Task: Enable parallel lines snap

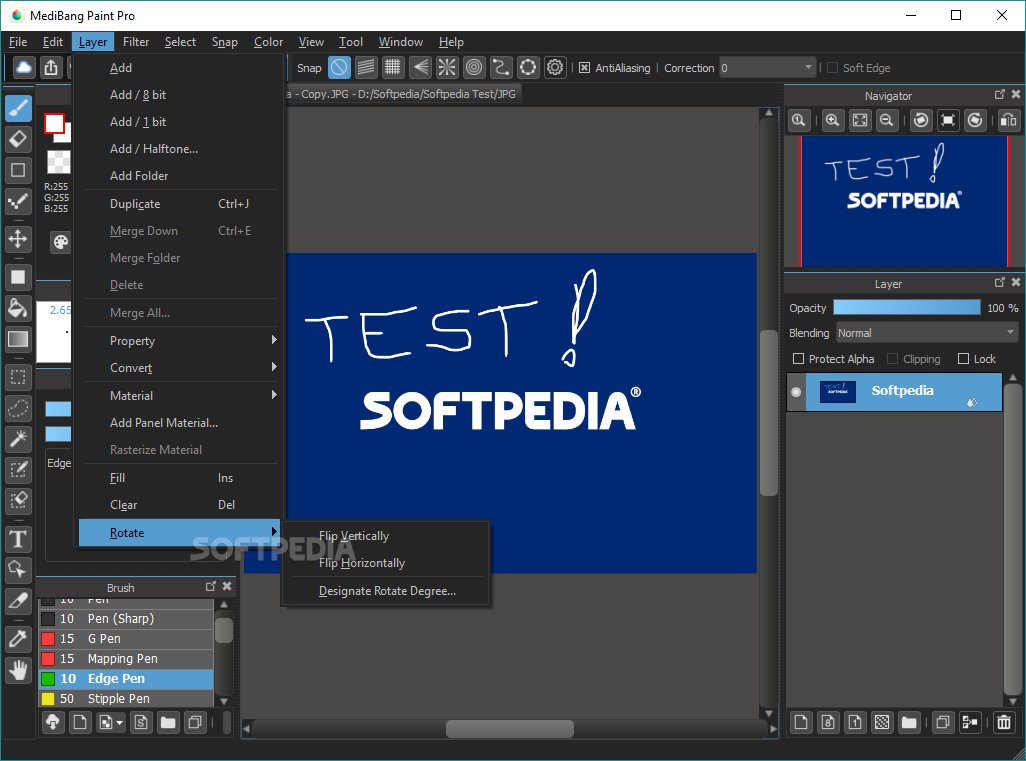Action: pyautogui.click(x=366, y=67)
